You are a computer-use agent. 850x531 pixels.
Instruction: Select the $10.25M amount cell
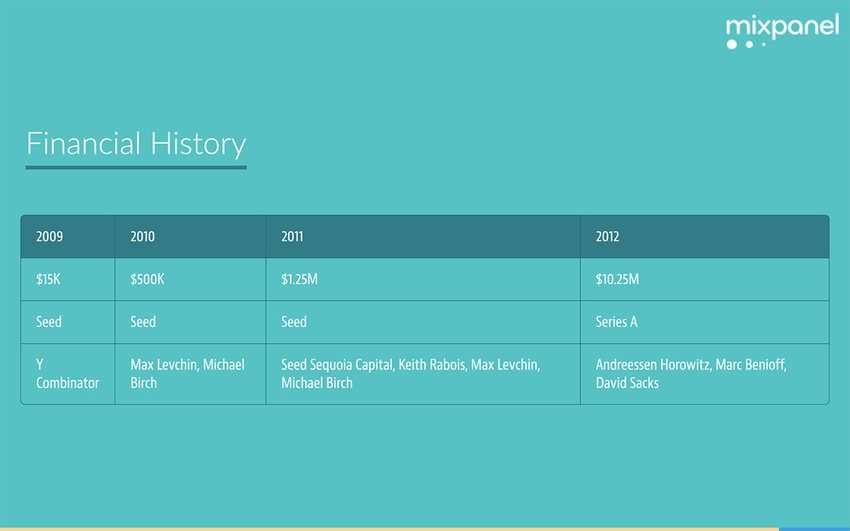[705, 280]
